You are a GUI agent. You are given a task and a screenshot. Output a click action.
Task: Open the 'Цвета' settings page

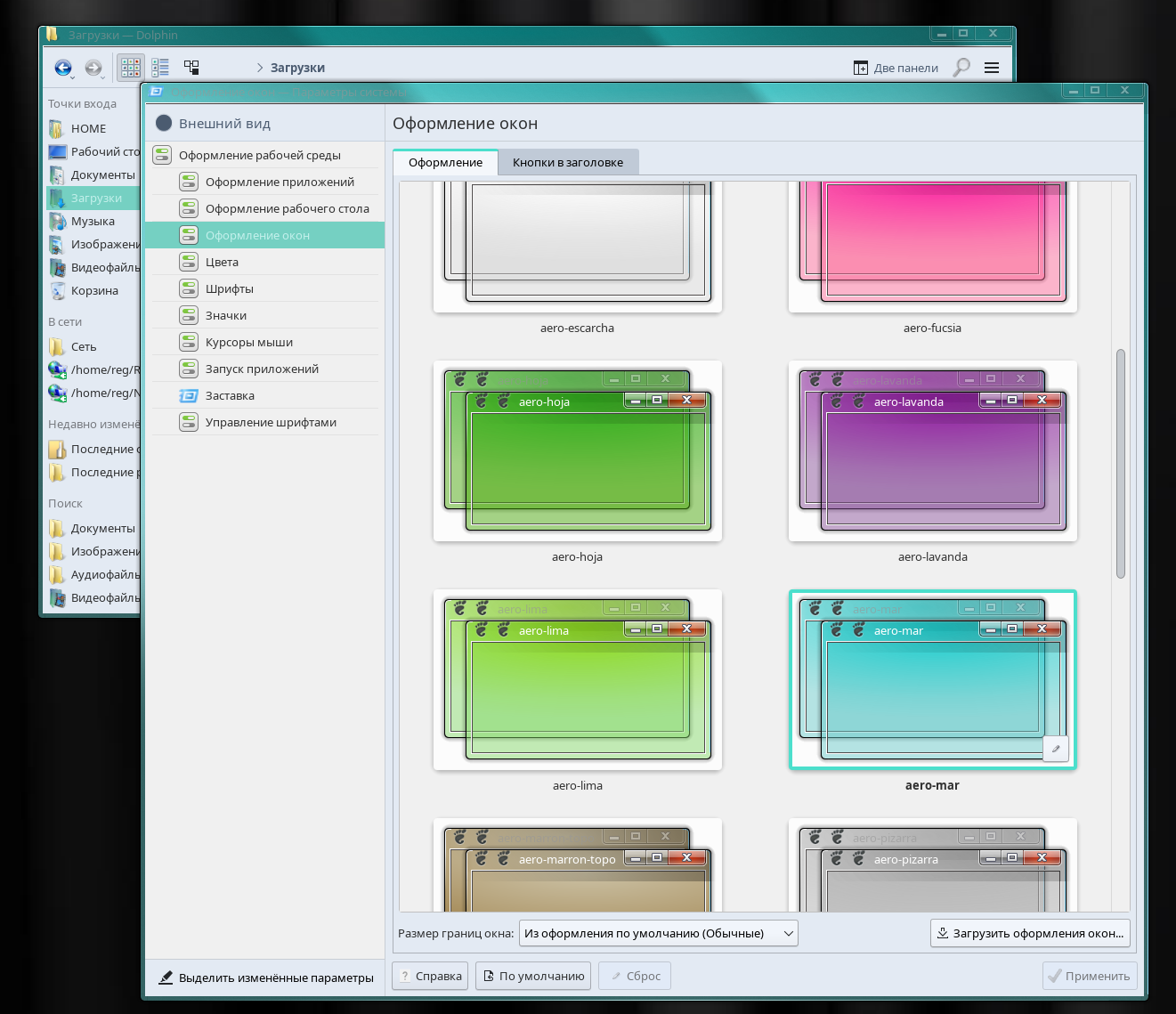coord(222,262)
